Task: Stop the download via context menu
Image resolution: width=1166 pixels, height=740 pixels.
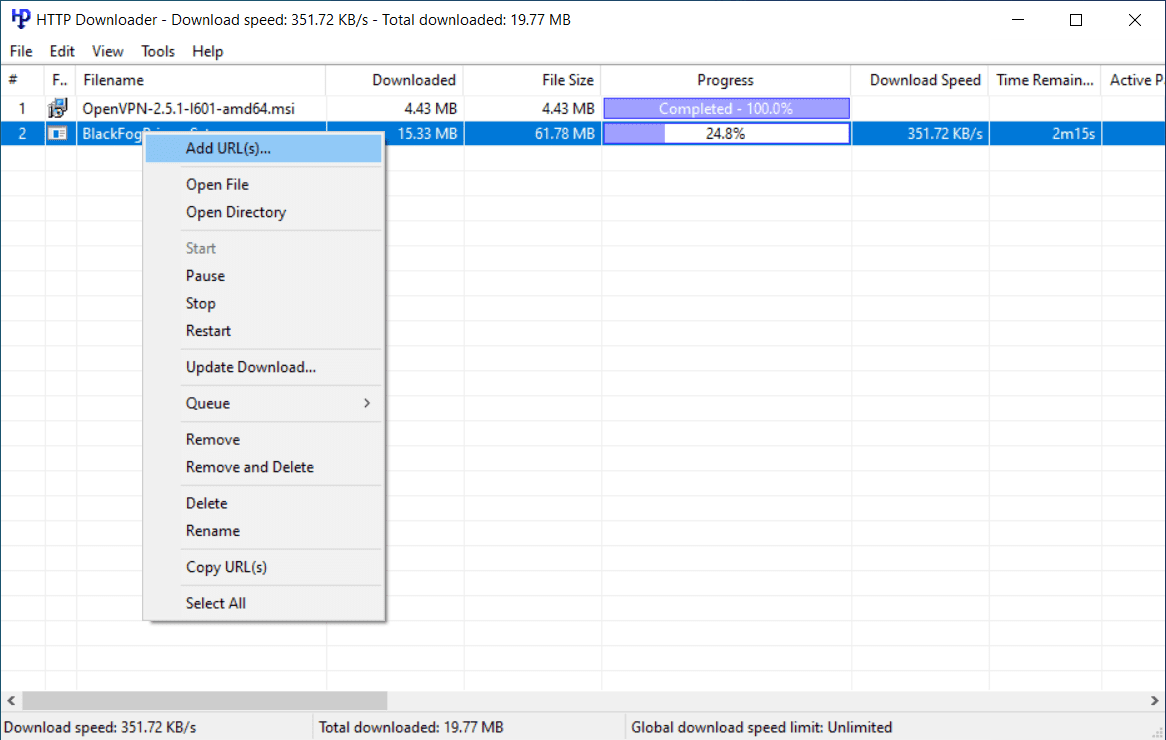Action: (264, 303)
